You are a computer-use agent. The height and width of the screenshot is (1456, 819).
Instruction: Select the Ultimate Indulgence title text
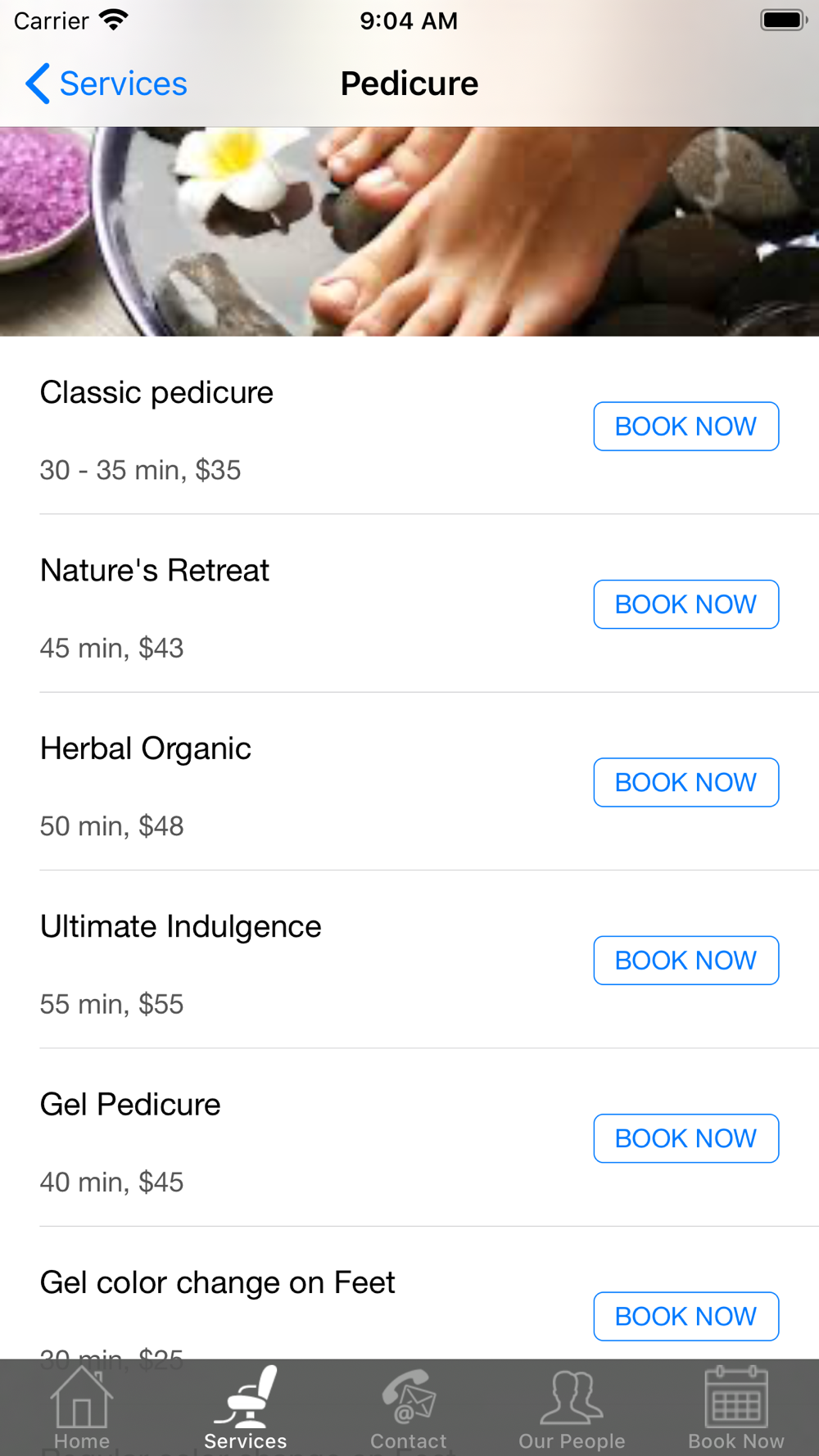(x=180, y=926)
